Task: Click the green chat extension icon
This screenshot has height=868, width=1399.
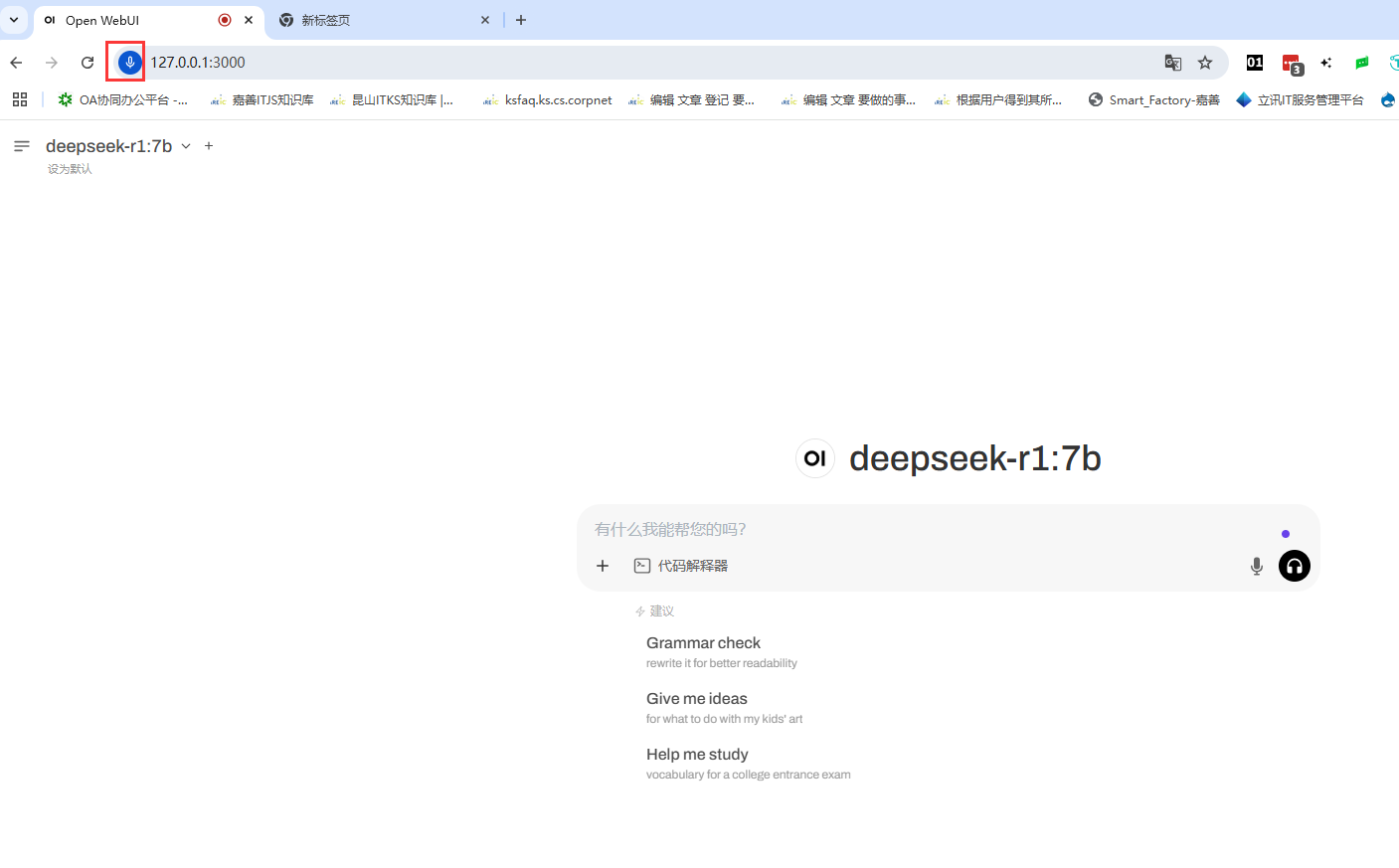Action: coord(1362,63)
